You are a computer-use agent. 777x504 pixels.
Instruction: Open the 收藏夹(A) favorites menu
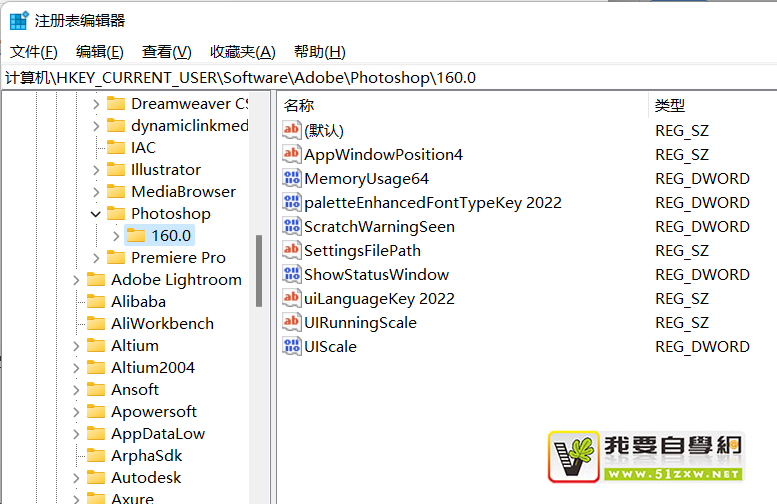[x=242, y=52]
